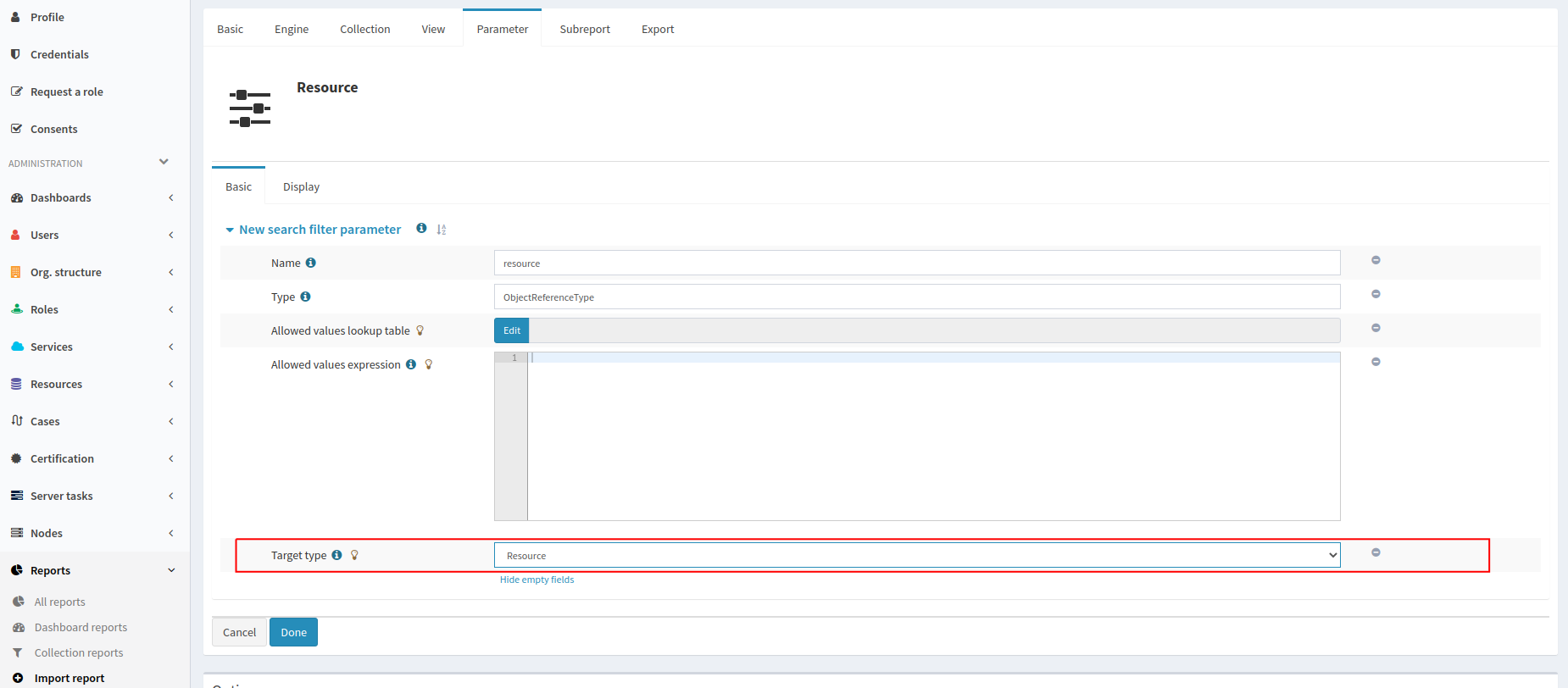The width and height of the screenshot is (1568, 688).
Task: Remove the Type field using minus icon
Action: (1376, 294)
